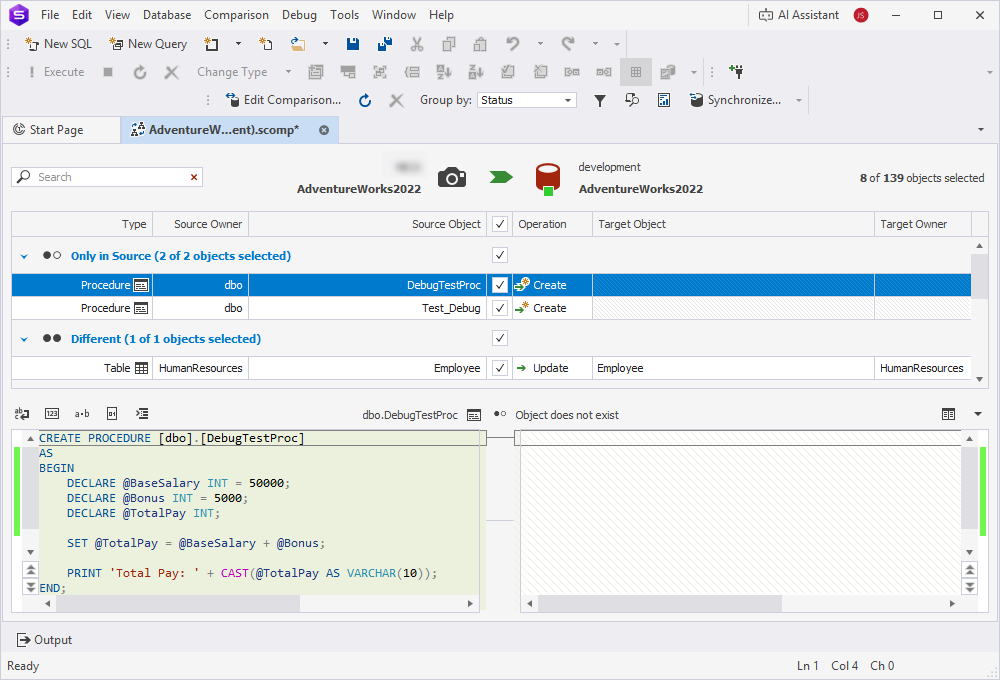The width and height of the screenshot is (1000, 680).
Task: Uncheck the DebugTestProc row checkbox
Action: [500, 285]
